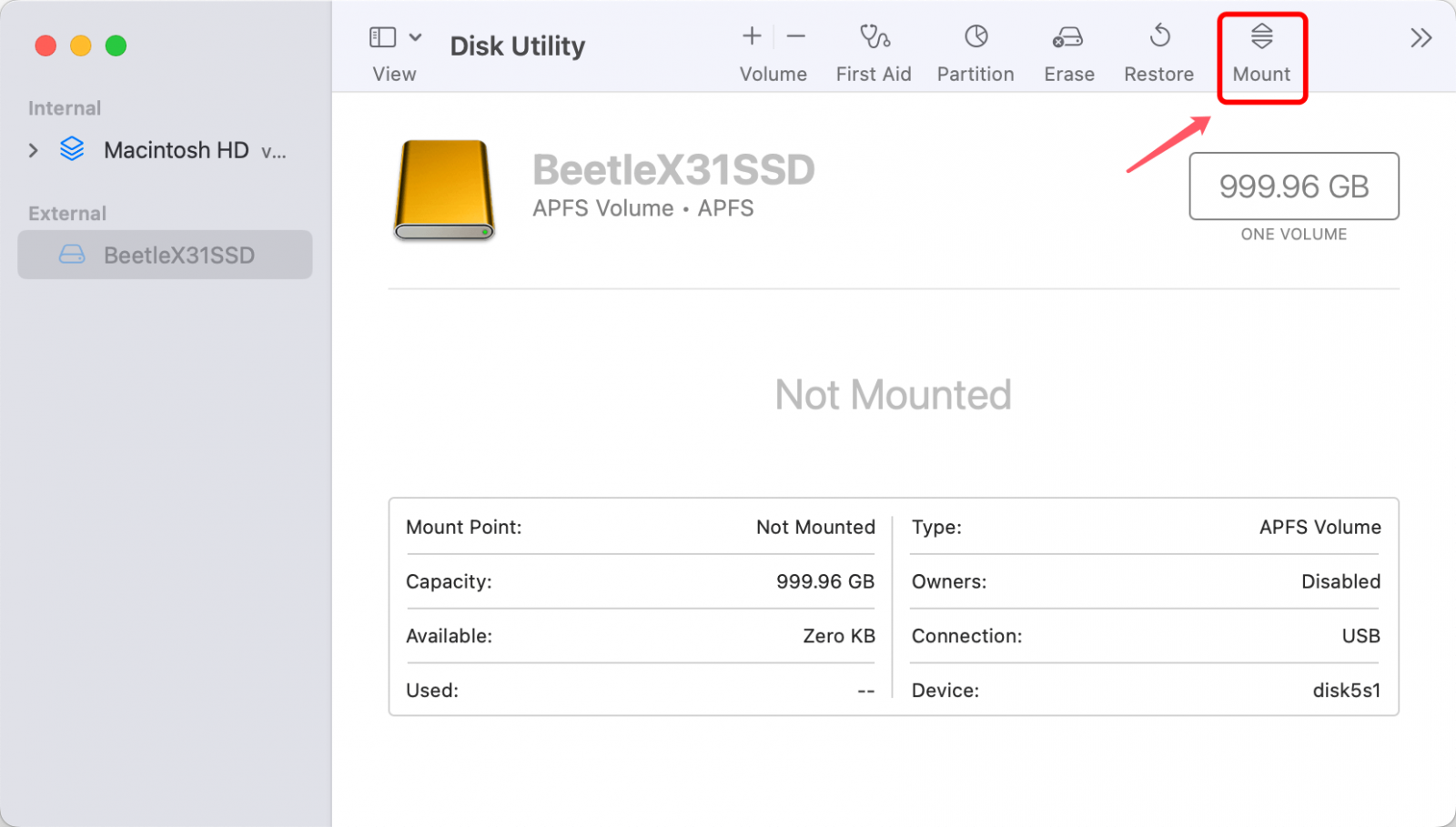Click the Device disk5s1 entry

pos(1347,690)
